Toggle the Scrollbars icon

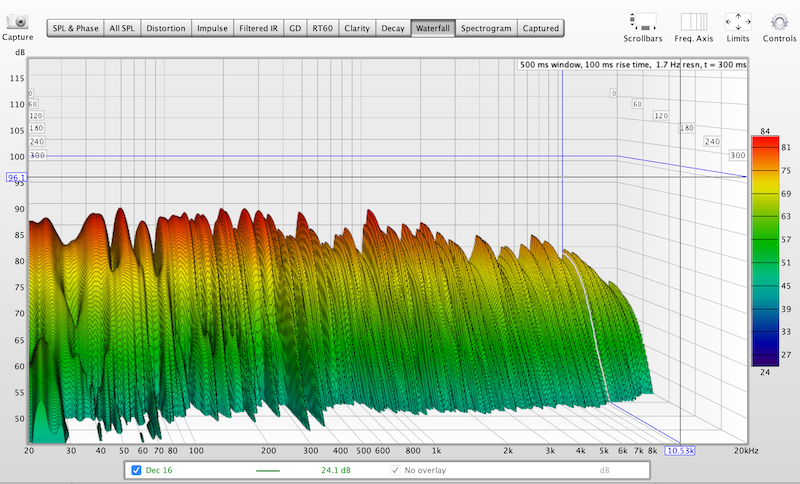[643, 22]
